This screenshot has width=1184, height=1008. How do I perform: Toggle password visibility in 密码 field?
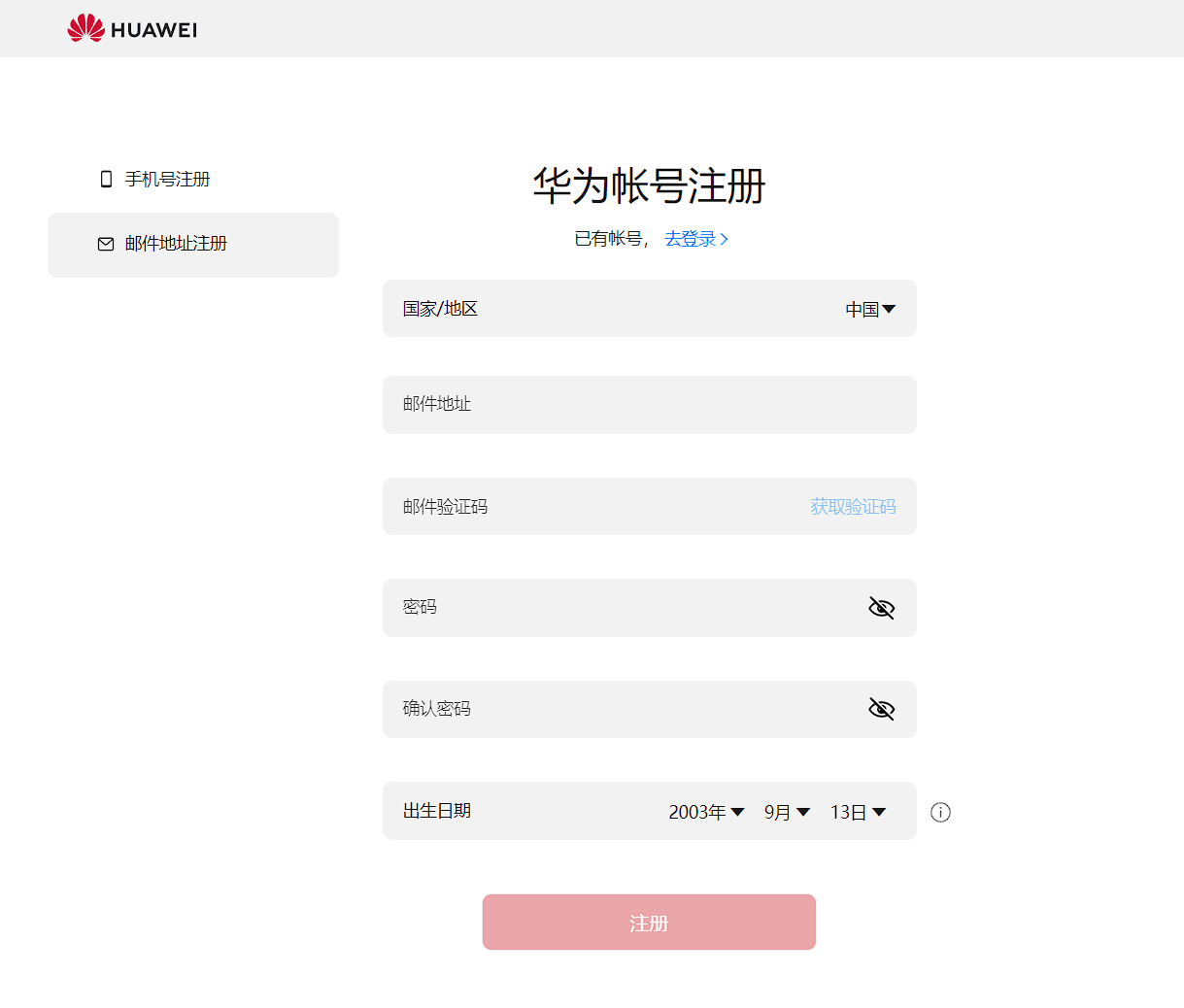pos(881,608)
